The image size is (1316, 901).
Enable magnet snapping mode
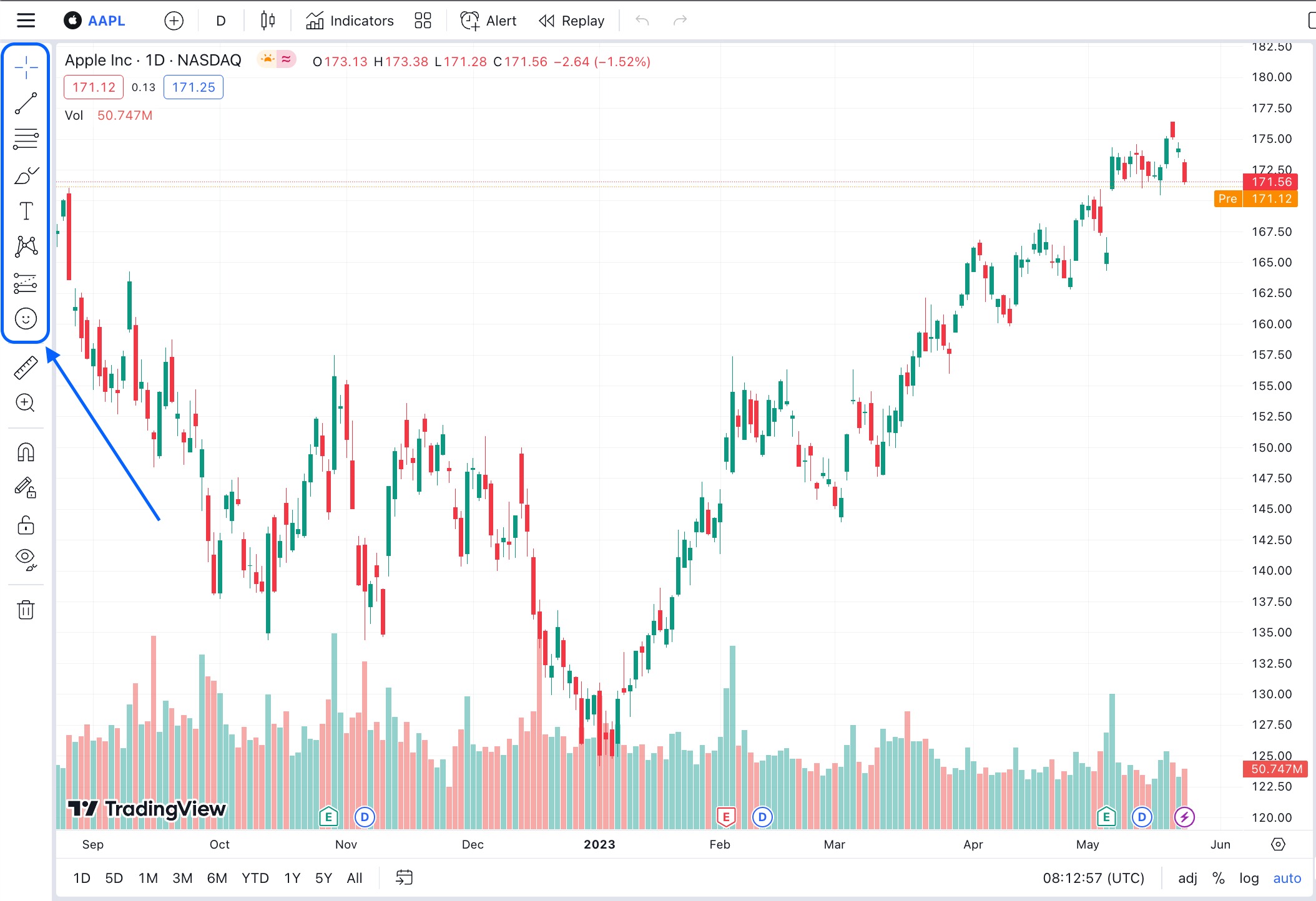pyautogui.click(x=26, y=451)
